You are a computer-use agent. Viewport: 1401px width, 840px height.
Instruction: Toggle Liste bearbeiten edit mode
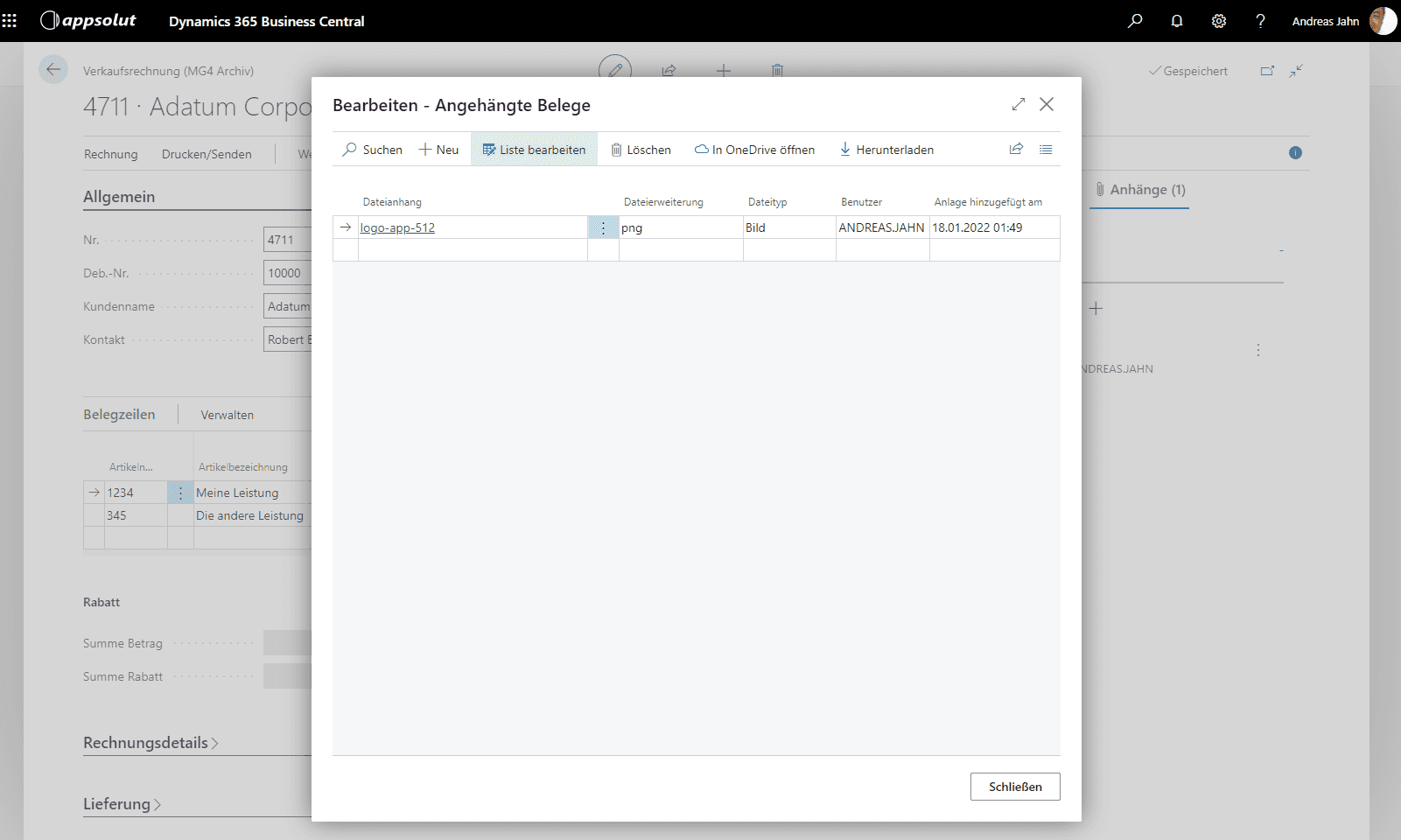click(534, 150)
